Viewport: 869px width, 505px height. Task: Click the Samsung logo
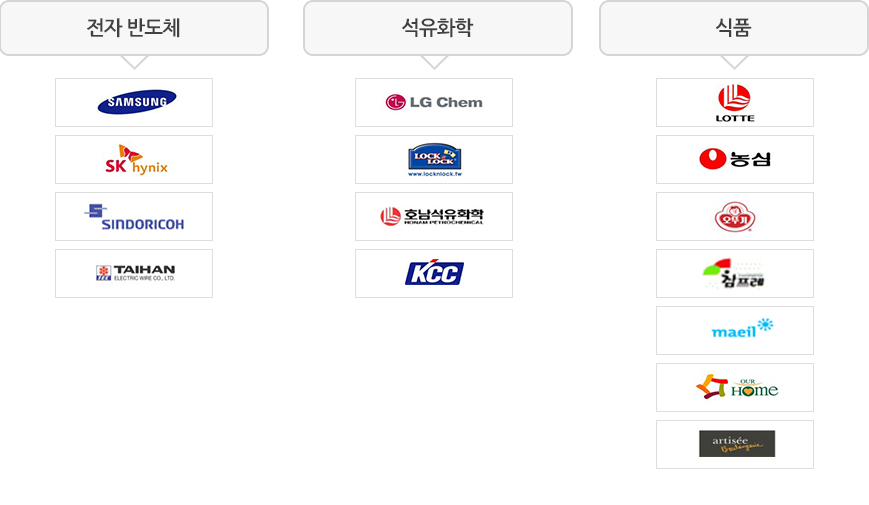[x=134, y=102]
